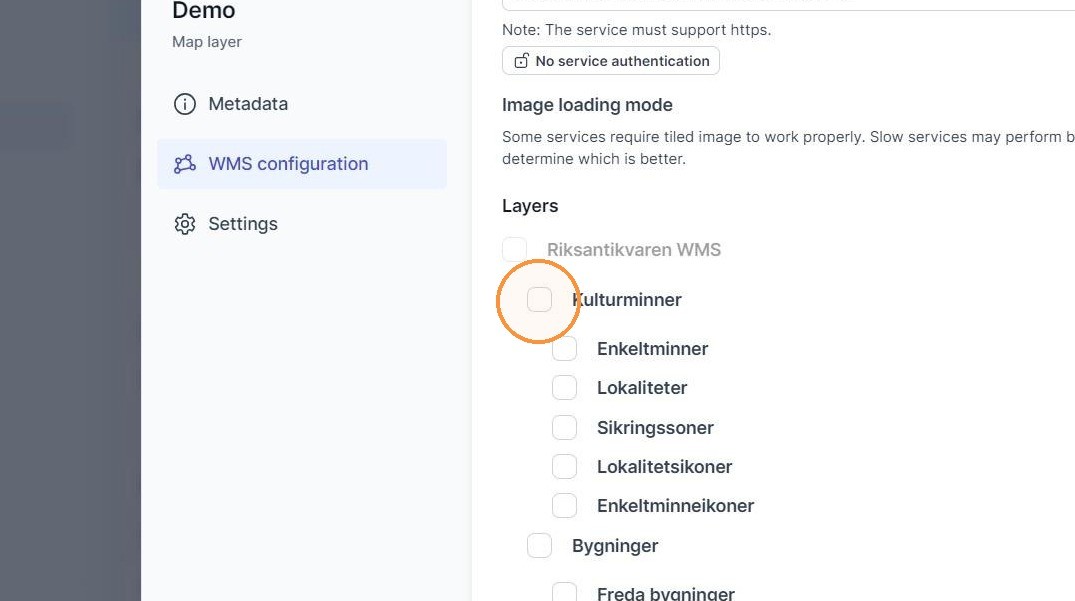Select the WMS configuration menu item
1075x601 pixels.
pyautogui.click(x=302, y=164)
